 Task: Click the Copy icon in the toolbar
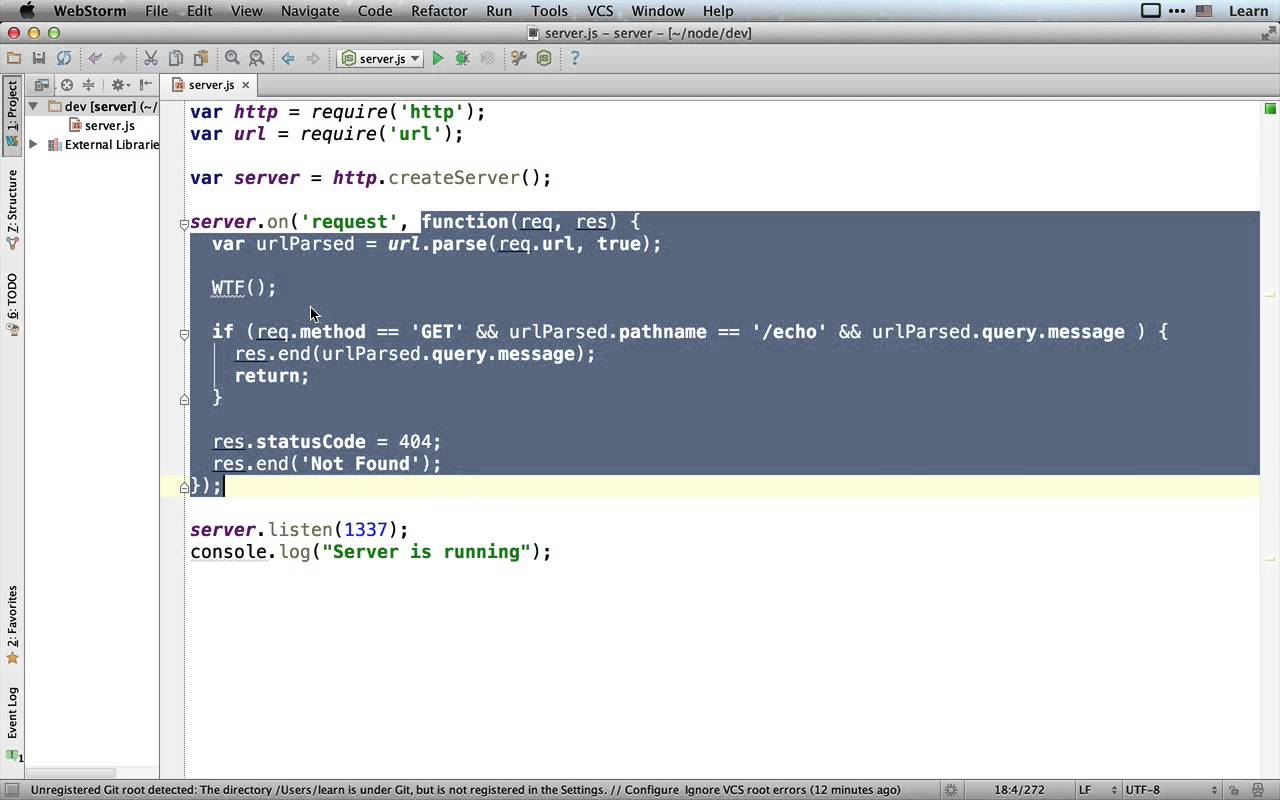(x=175, y=59)
